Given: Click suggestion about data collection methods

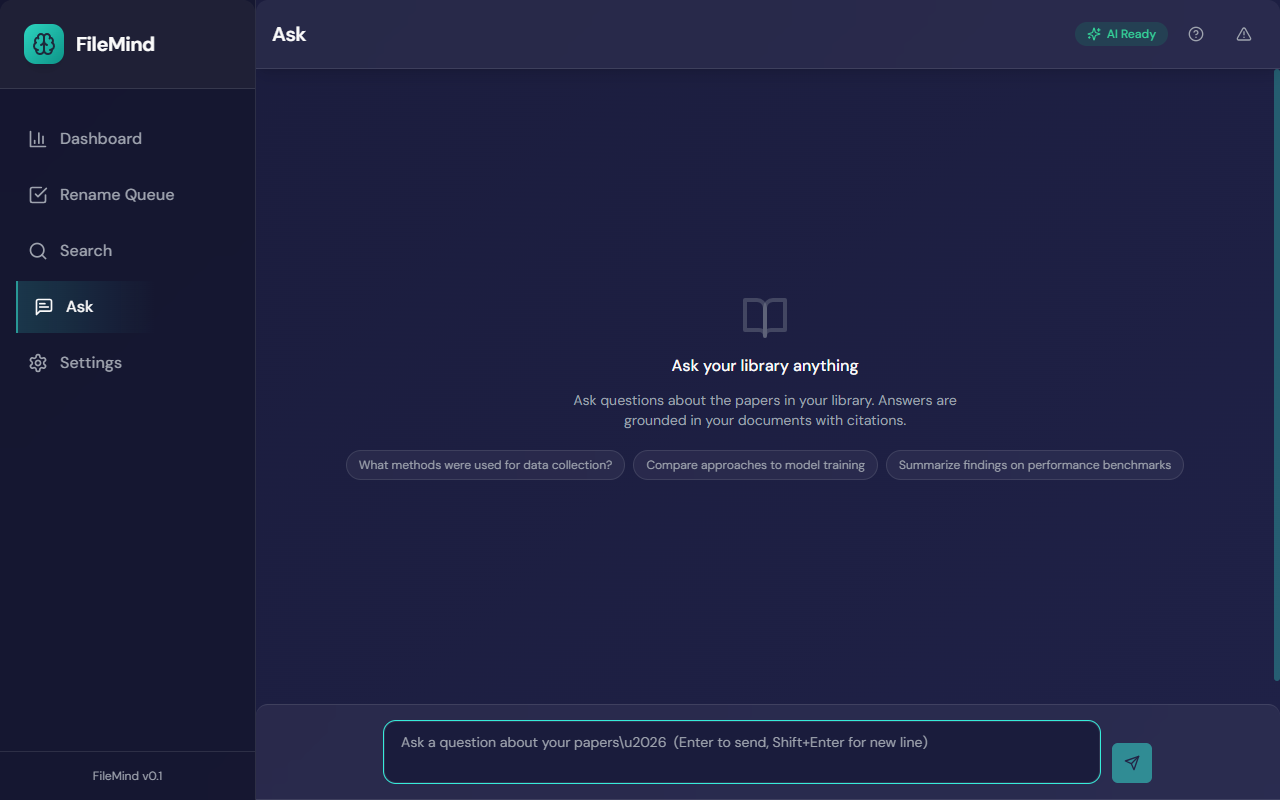Looking at the screenshot, I should 485,464.
